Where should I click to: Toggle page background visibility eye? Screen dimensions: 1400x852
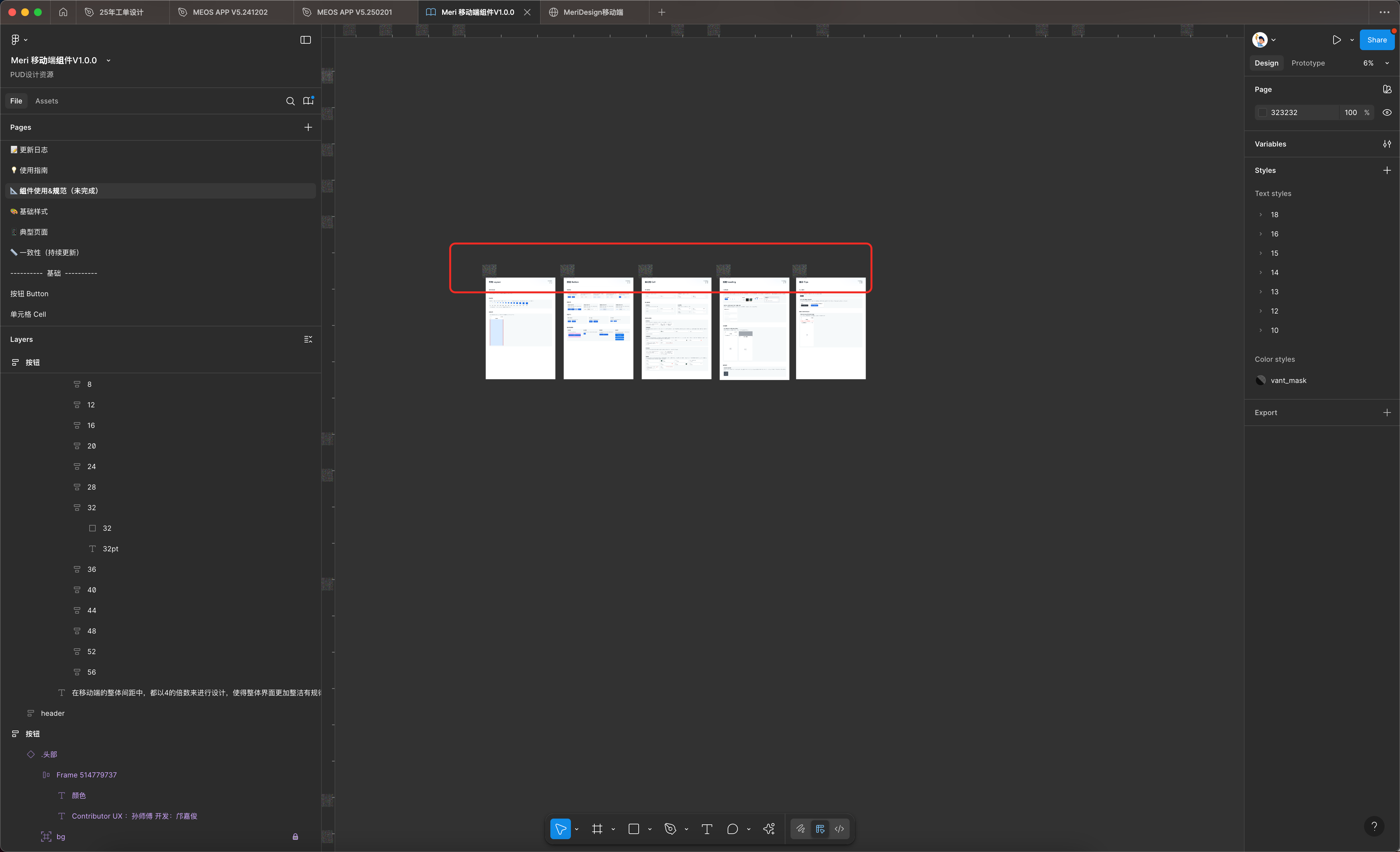(1387, 112)
